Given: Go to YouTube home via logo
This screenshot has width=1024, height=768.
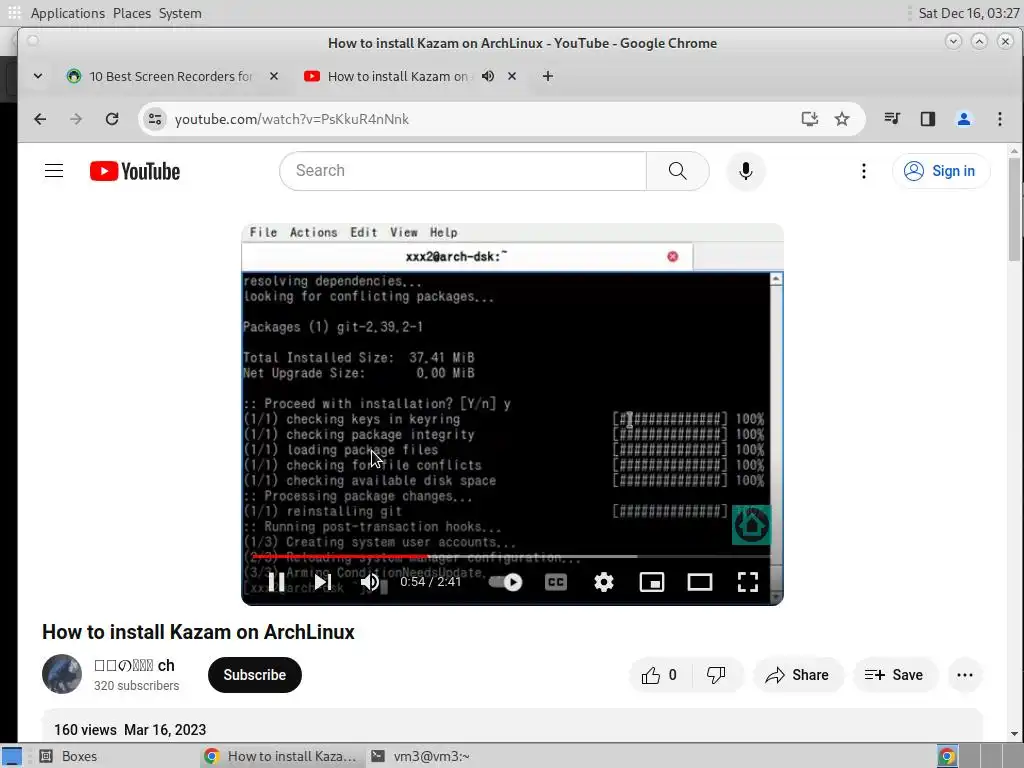Looking at the screenshot, I should click(x=135, y=171).
